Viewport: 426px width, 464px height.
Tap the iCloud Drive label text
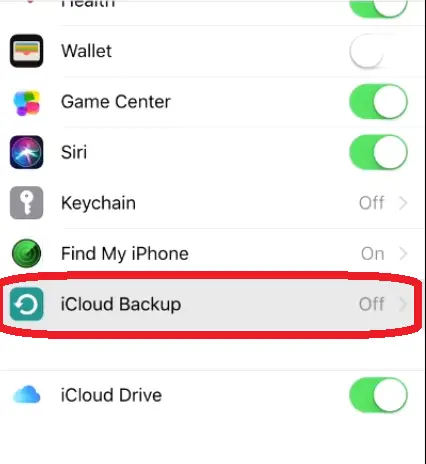(111, 395)
